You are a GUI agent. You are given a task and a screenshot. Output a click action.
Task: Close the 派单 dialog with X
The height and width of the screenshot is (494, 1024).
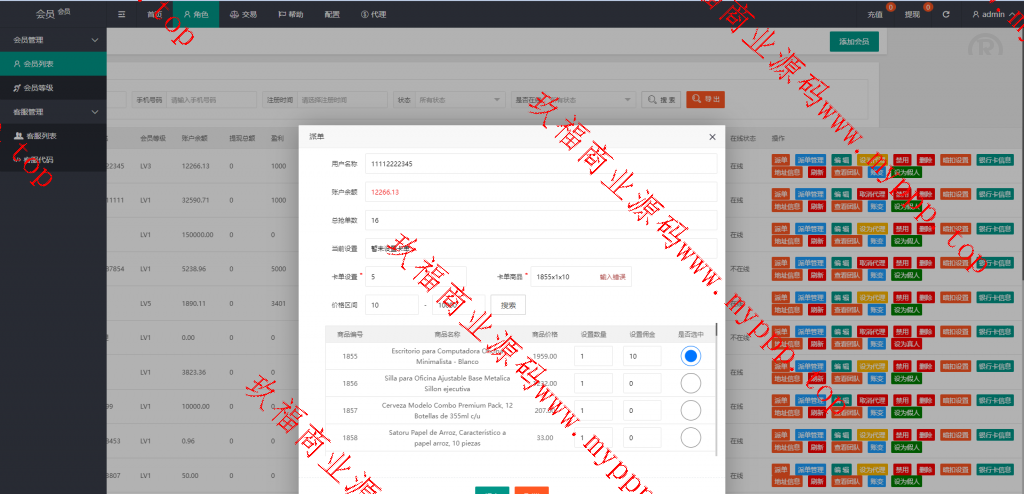point(712,137)
